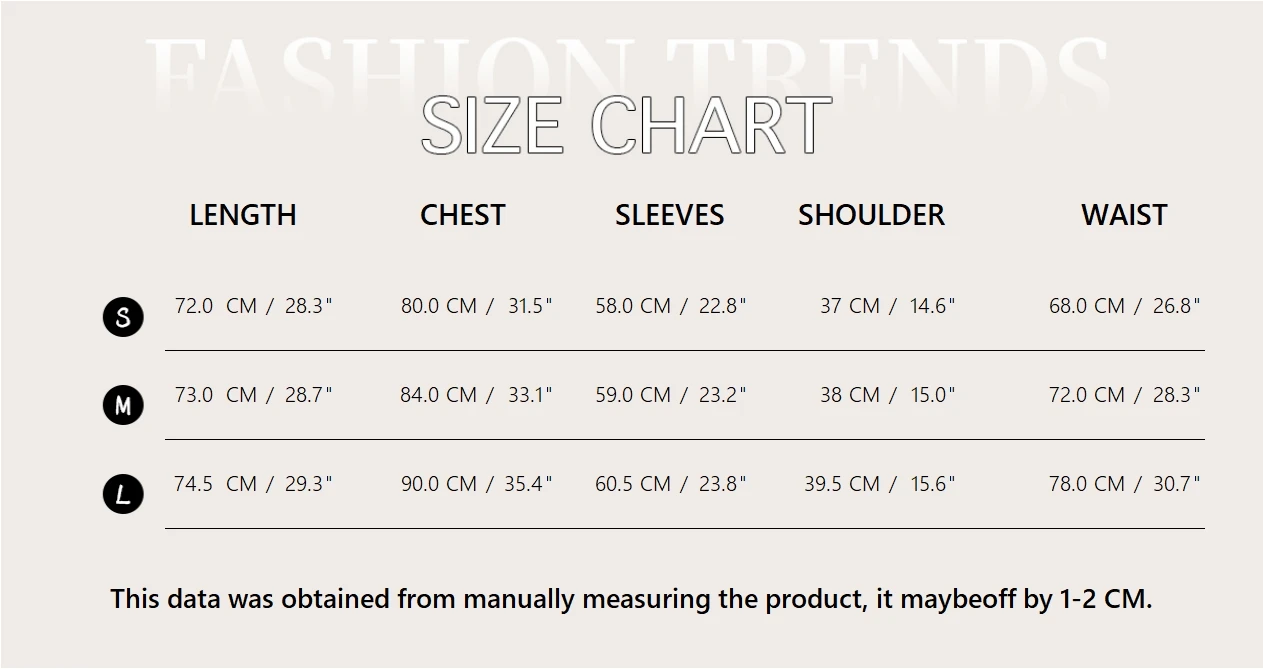The width and height of the screenshot is (1263, 669).
Task: Click the SIZE CHART title text
Action: [x=626, y=126]
